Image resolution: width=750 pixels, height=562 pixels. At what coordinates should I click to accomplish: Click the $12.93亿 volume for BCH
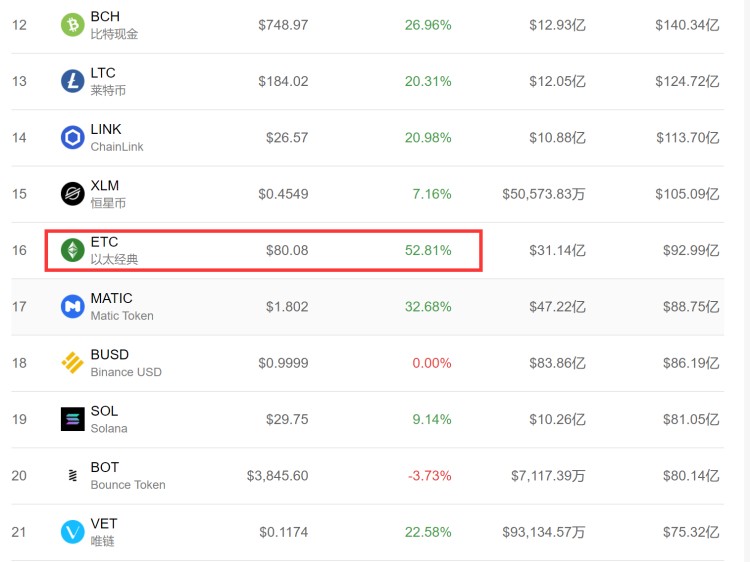557,25
